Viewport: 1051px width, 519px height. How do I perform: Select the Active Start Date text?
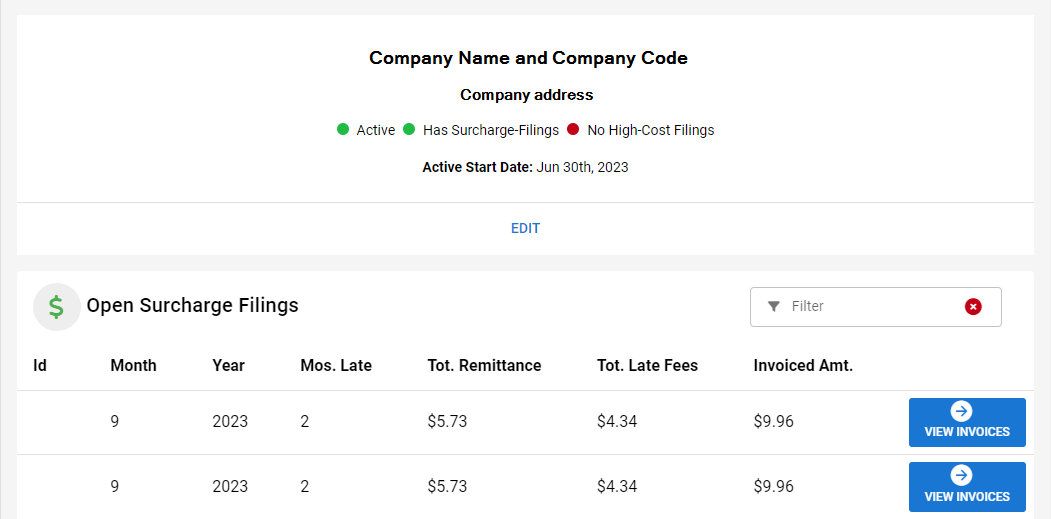(525, 167)
